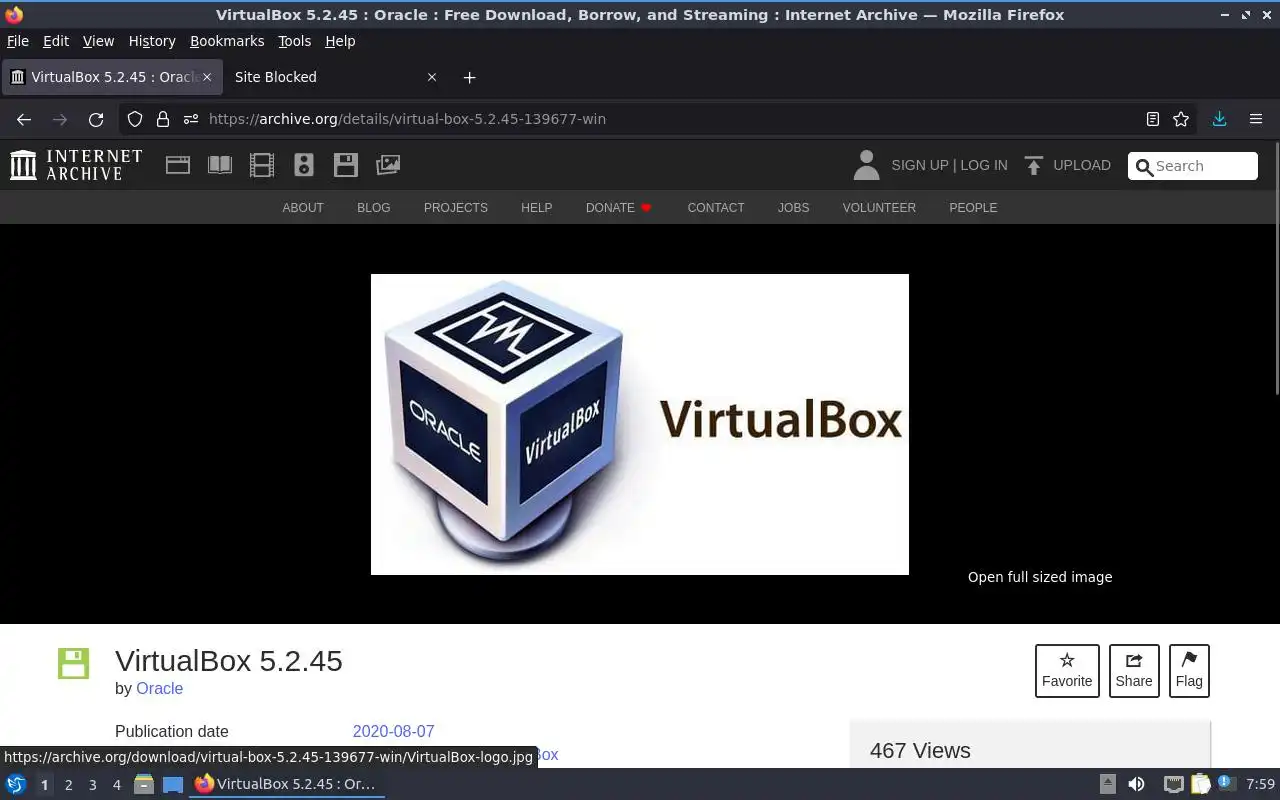Open the Internet Archive Software floppy icon
Viewport: 1280px width, 800px height.
coord(346,165)
